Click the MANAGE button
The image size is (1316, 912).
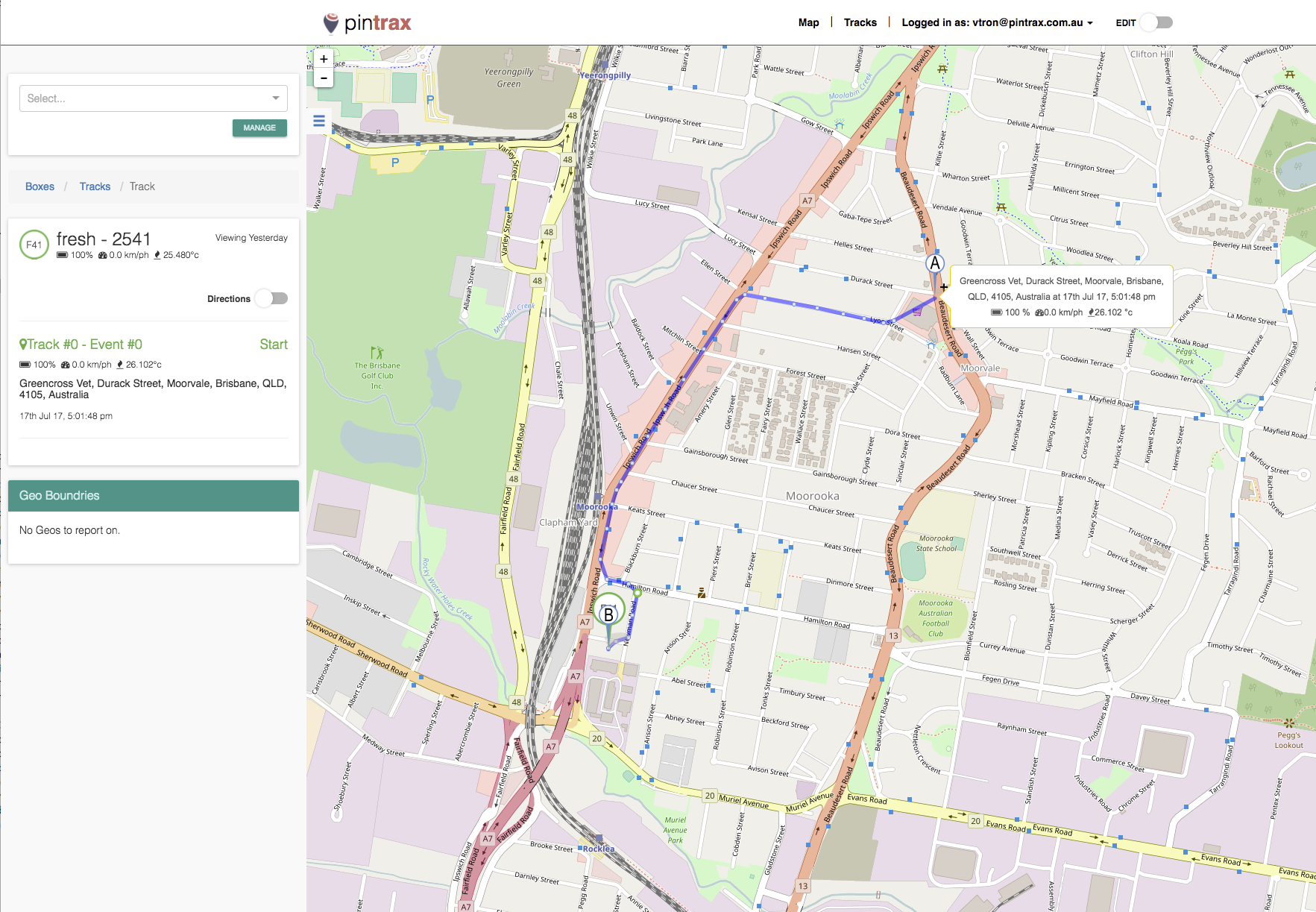pyautogui.click(x=259, y=128)
